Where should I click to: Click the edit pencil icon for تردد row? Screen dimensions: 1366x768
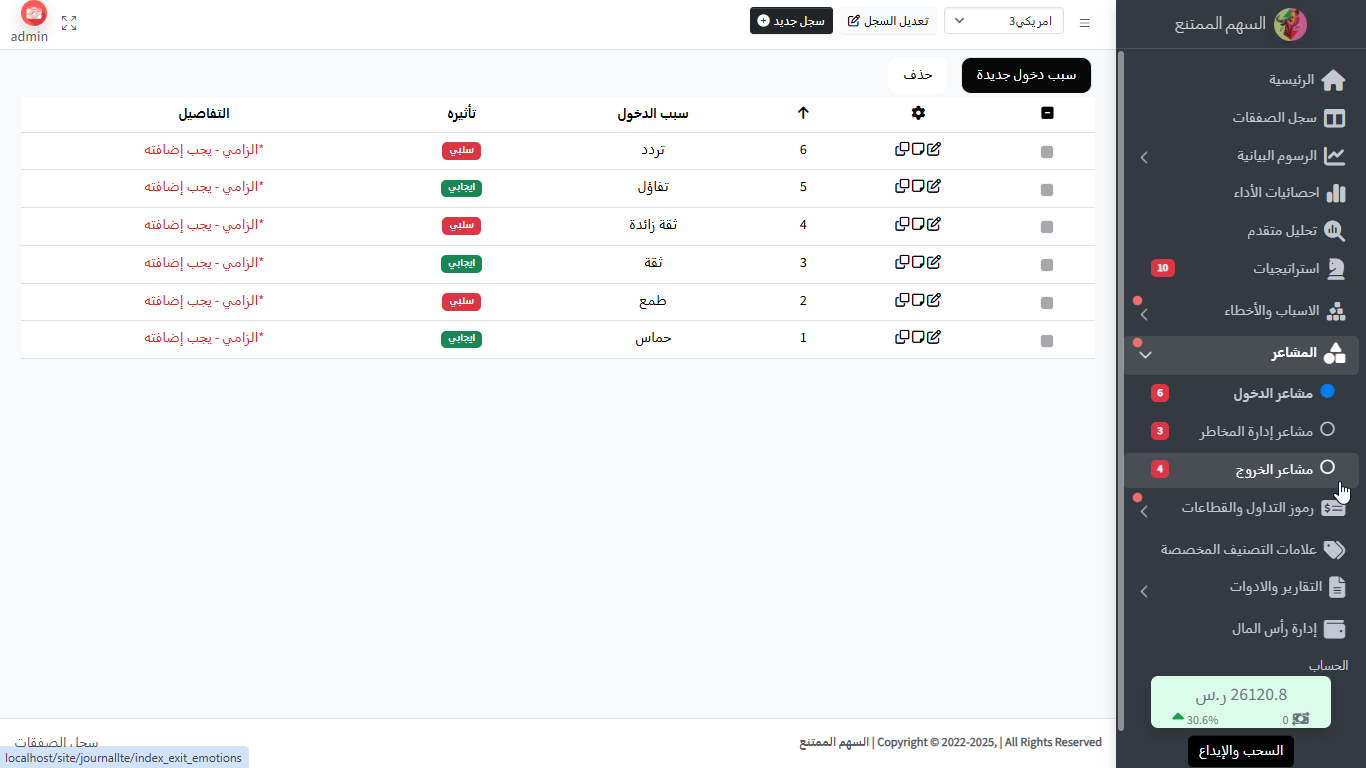click(934, 149)
